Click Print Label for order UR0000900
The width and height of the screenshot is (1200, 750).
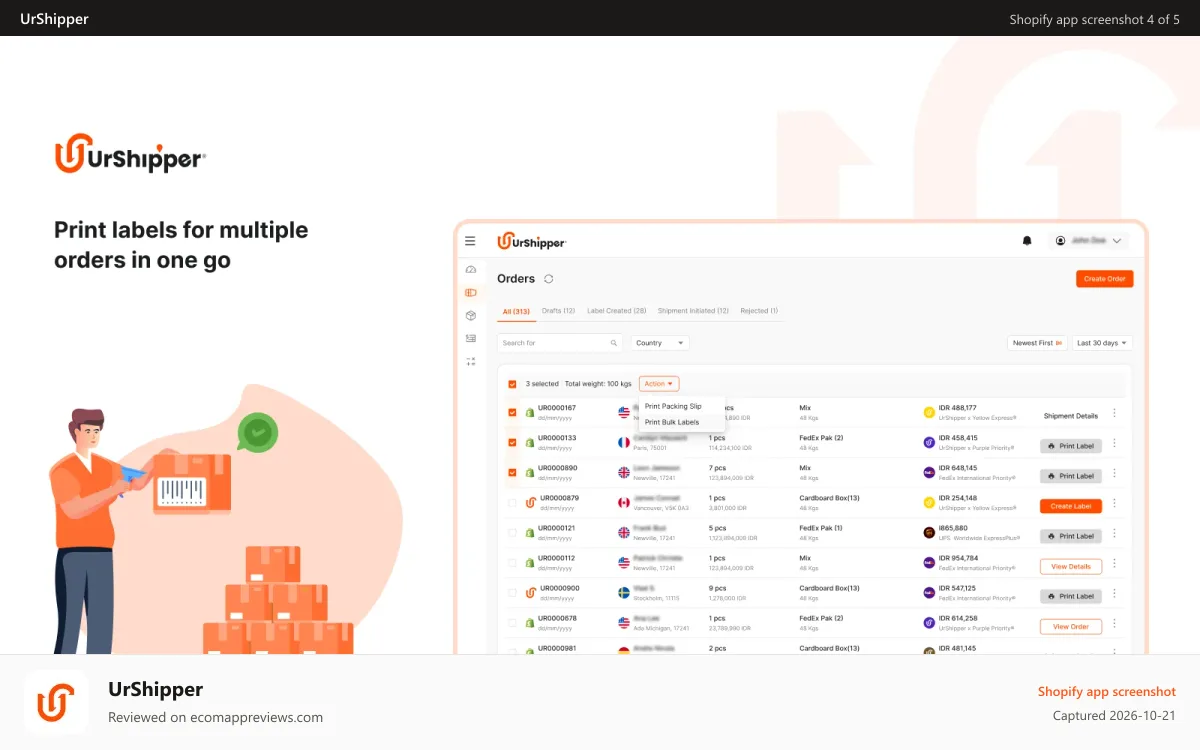[x=1071, y=596]
